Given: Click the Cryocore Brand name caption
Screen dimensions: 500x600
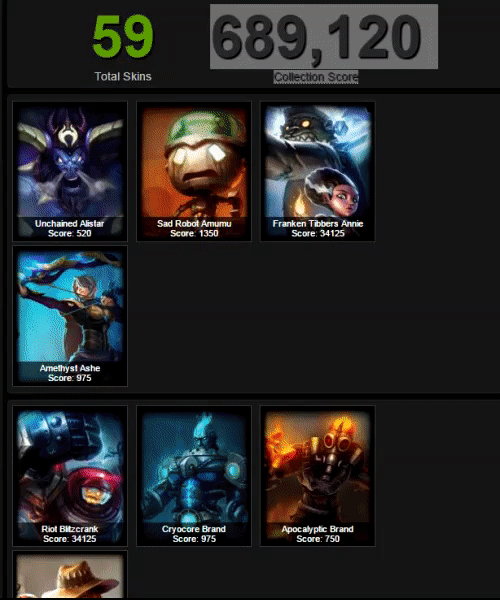Looking at the screenshot, I should point(194,529).
